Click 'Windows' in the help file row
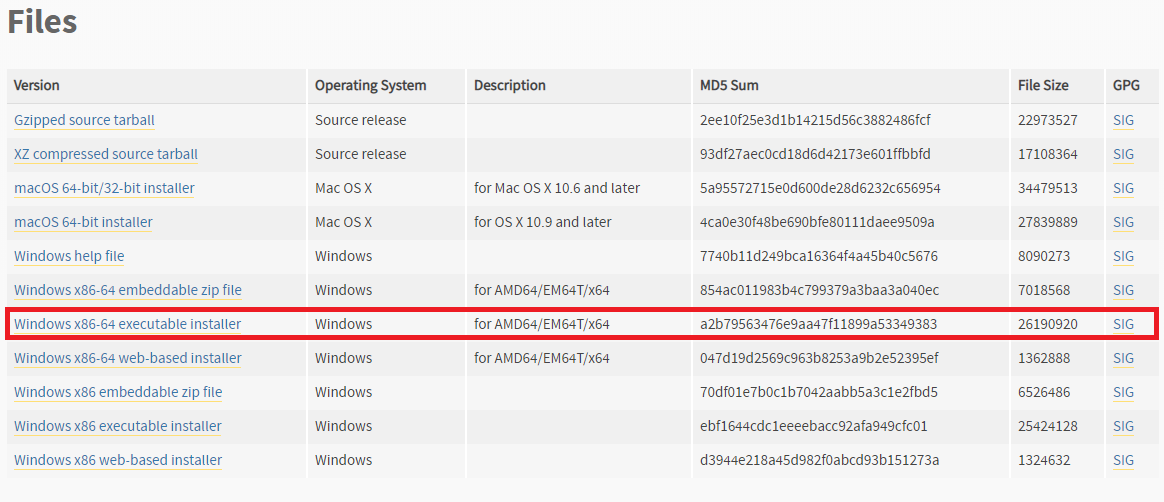Viewport: 1164px width, 502px height. [344, 256]
